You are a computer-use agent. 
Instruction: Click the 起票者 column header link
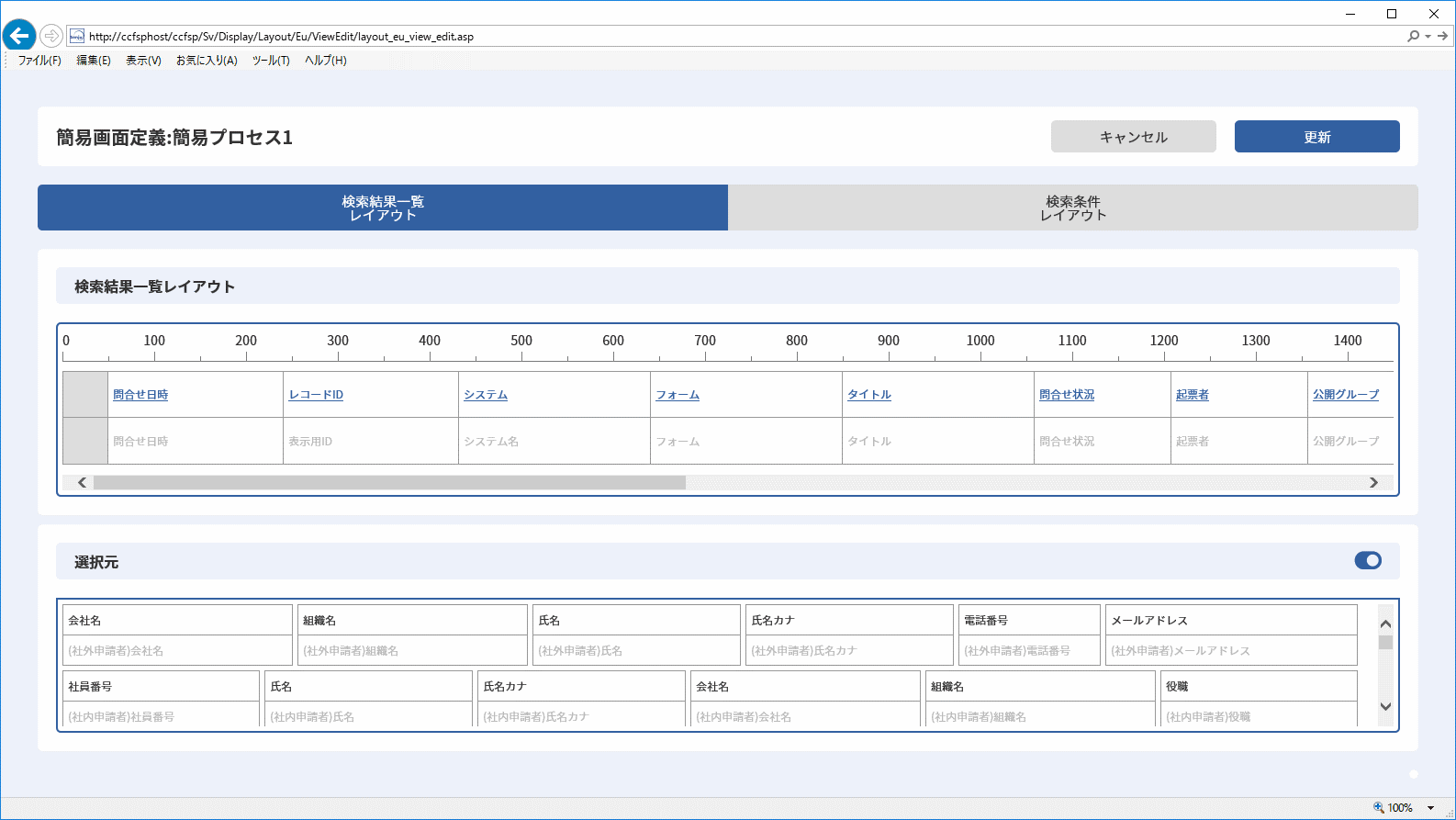point(1193,395)
